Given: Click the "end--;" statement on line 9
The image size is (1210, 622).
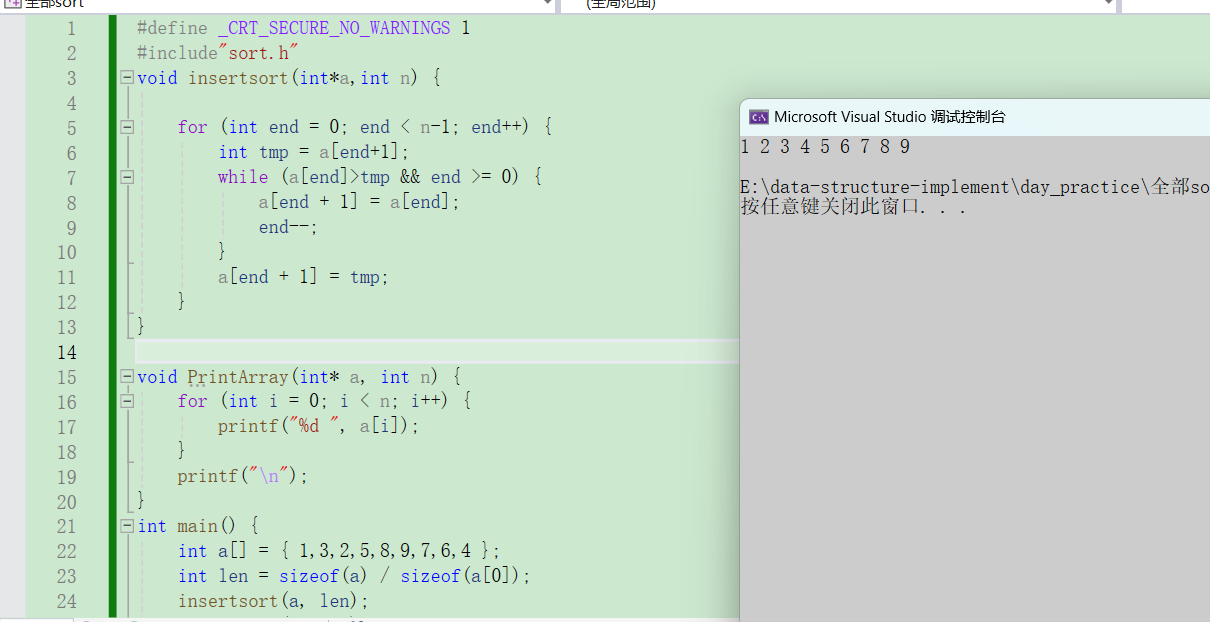Looking at the screenshot, I should [x=288, y=227].
